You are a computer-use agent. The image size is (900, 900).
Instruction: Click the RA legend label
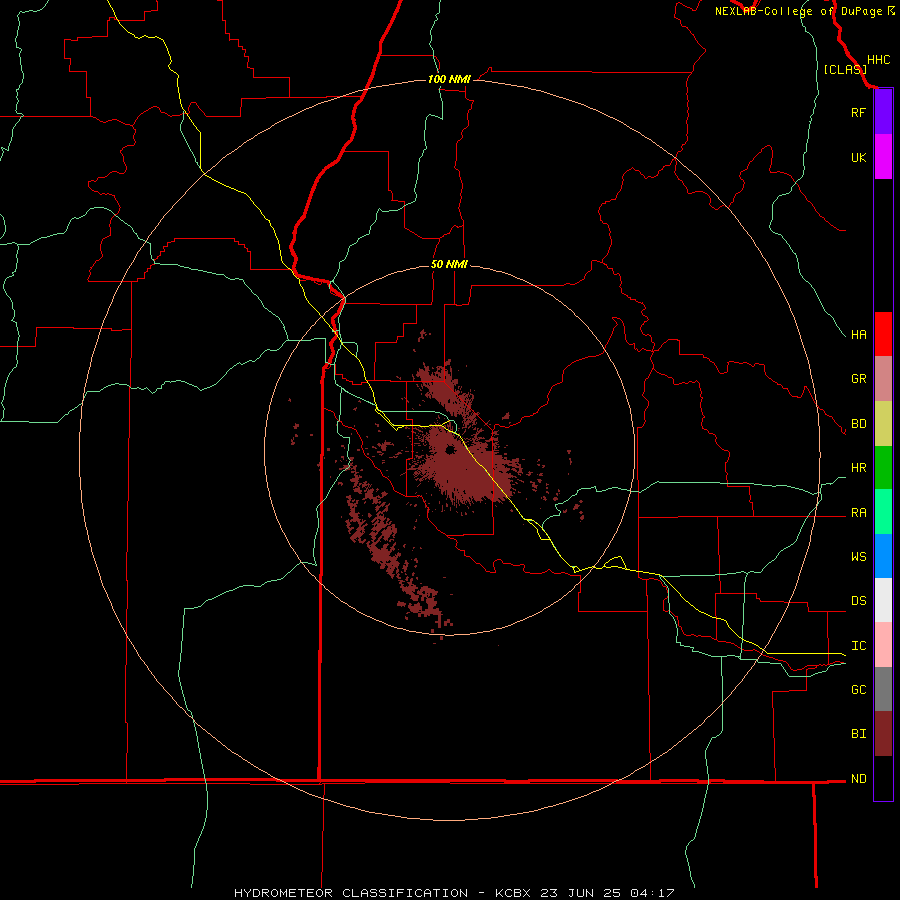(x=858, y=513)
